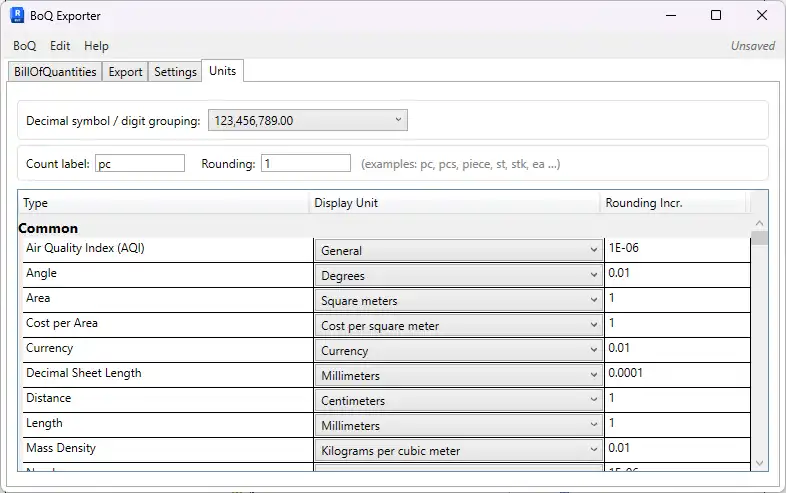Image resolution: width=786 pixels, height=493 pixels.
Task: Maximize the BoQ Exporter window
Action: point(716,16)
